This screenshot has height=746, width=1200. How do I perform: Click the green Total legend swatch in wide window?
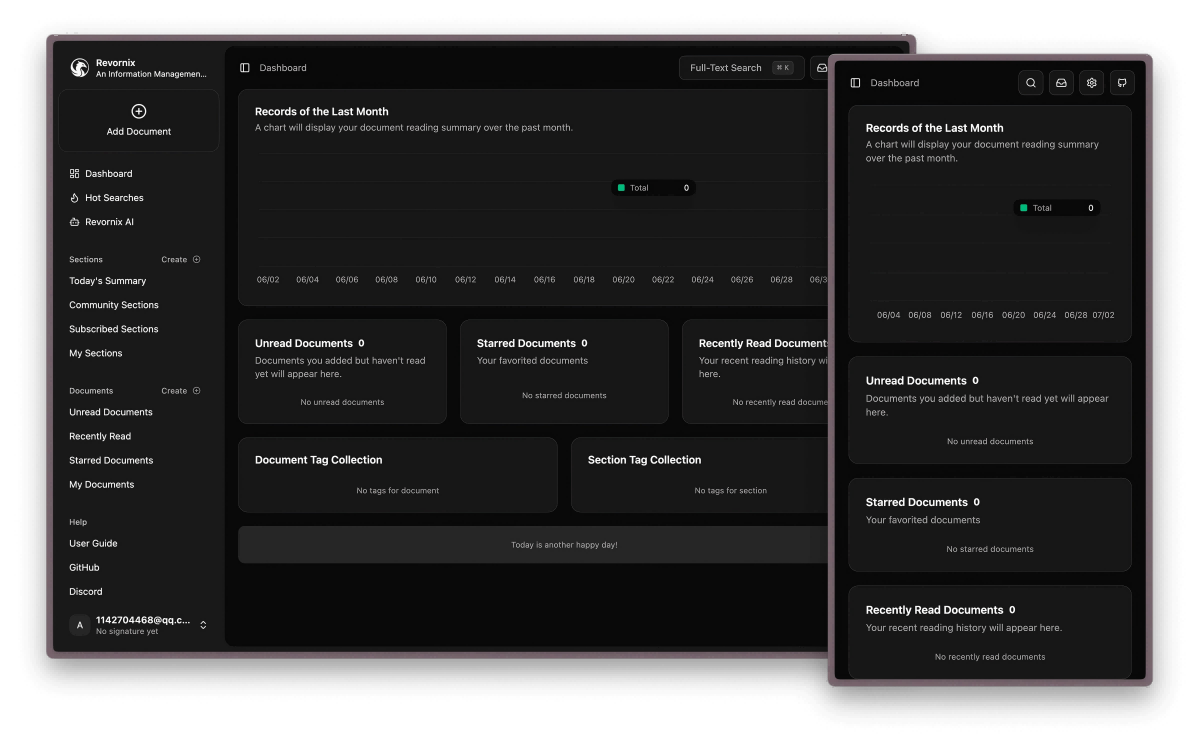coord(621,188)
